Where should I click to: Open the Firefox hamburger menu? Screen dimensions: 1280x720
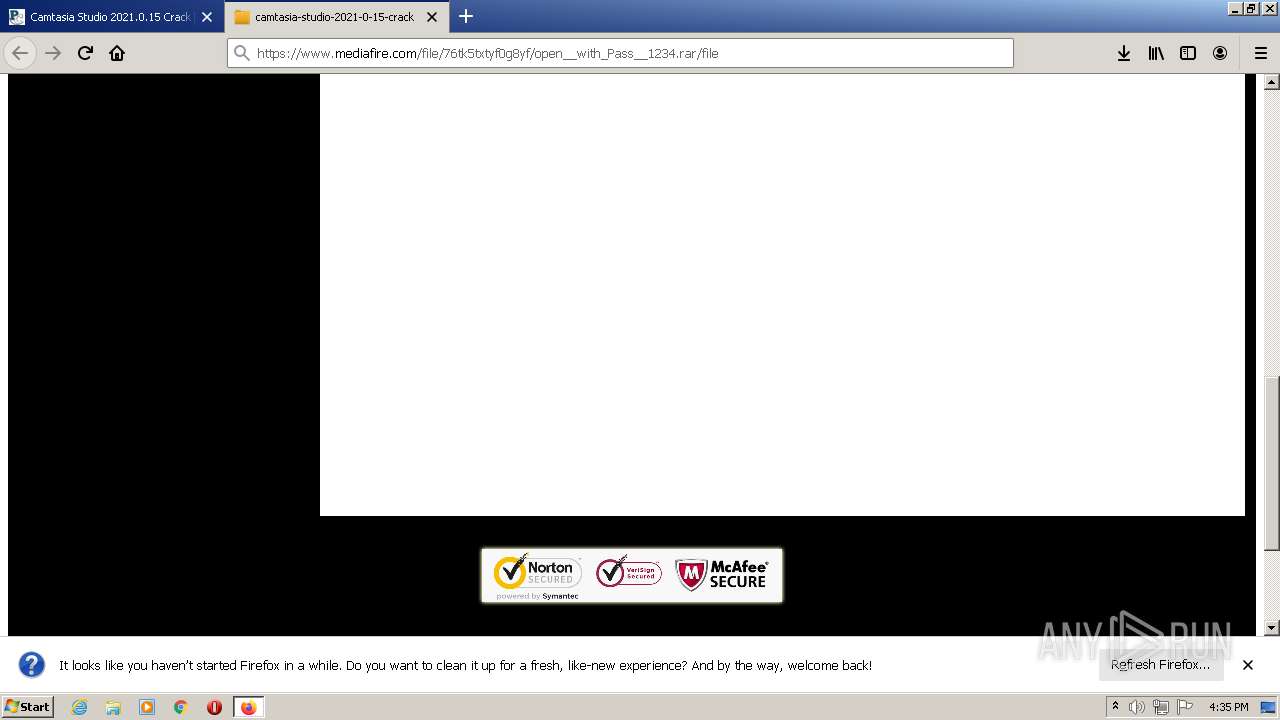coord(1260,53)
